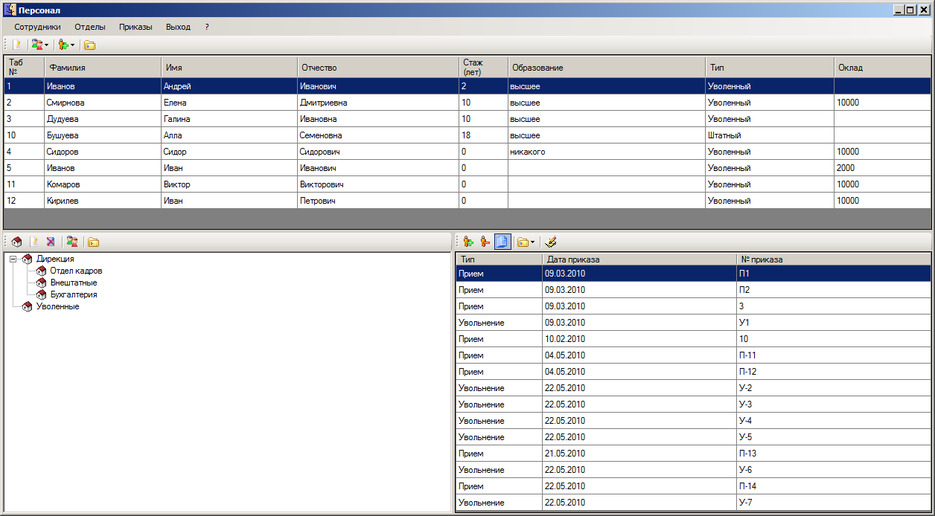Sort by the Оклад column header

tap(882, 67)
